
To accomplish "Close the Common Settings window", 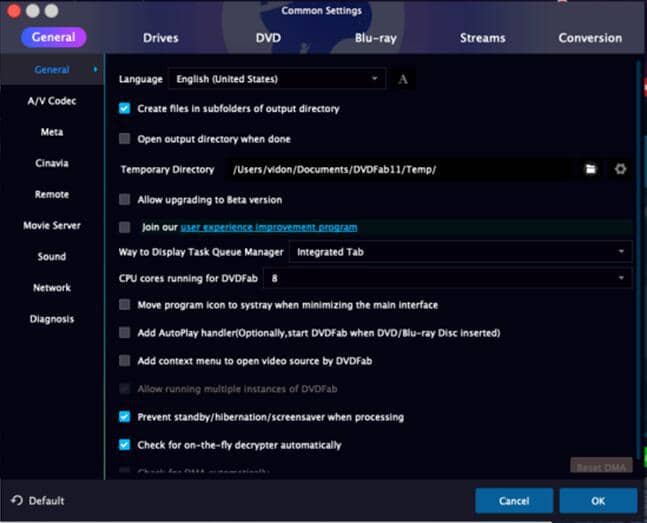I will 14,11.
